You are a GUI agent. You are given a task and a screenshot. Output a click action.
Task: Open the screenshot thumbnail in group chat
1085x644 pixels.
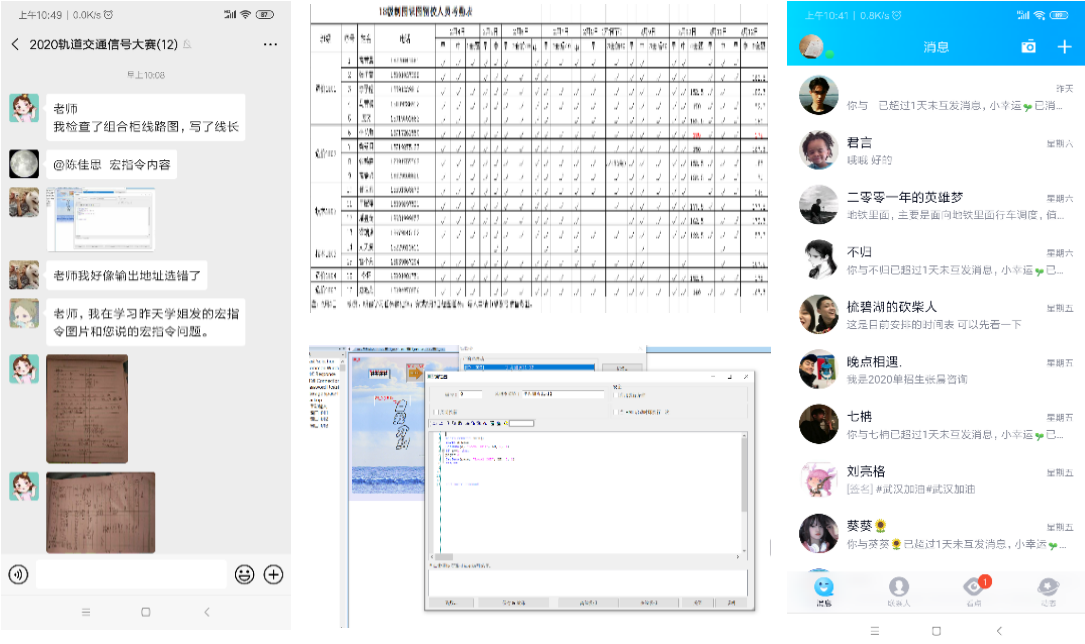coord(100,219)
